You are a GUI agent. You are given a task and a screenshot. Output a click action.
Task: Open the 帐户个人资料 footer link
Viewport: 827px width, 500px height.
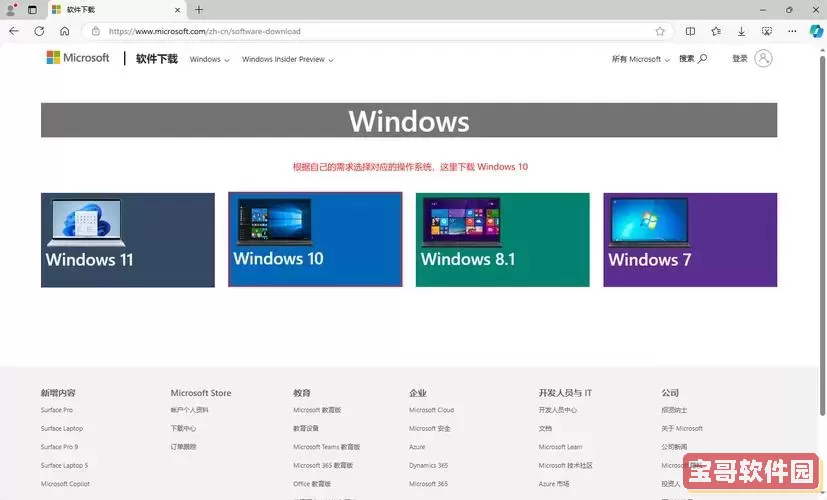pyautogui.click(x=189, y=410)
